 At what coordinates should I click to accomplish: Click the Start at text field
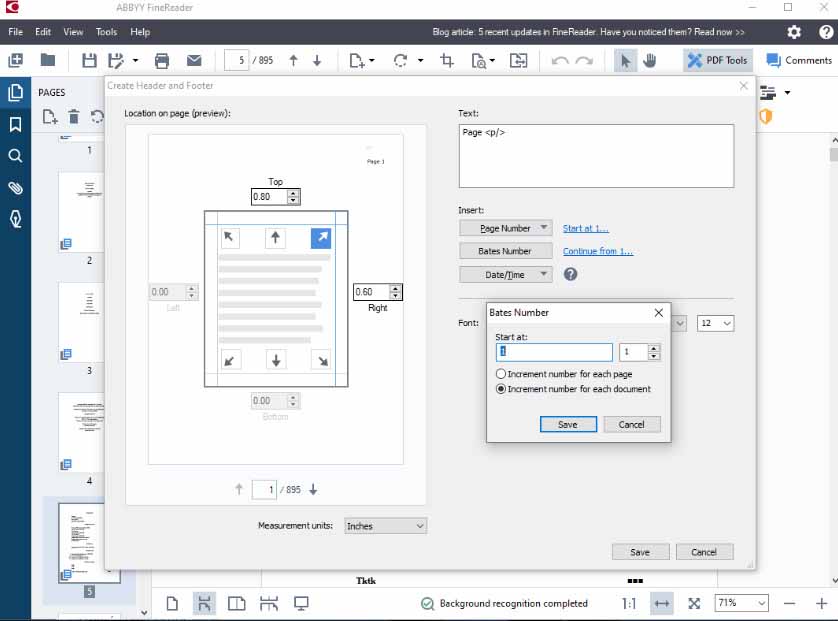coord(554,352)
